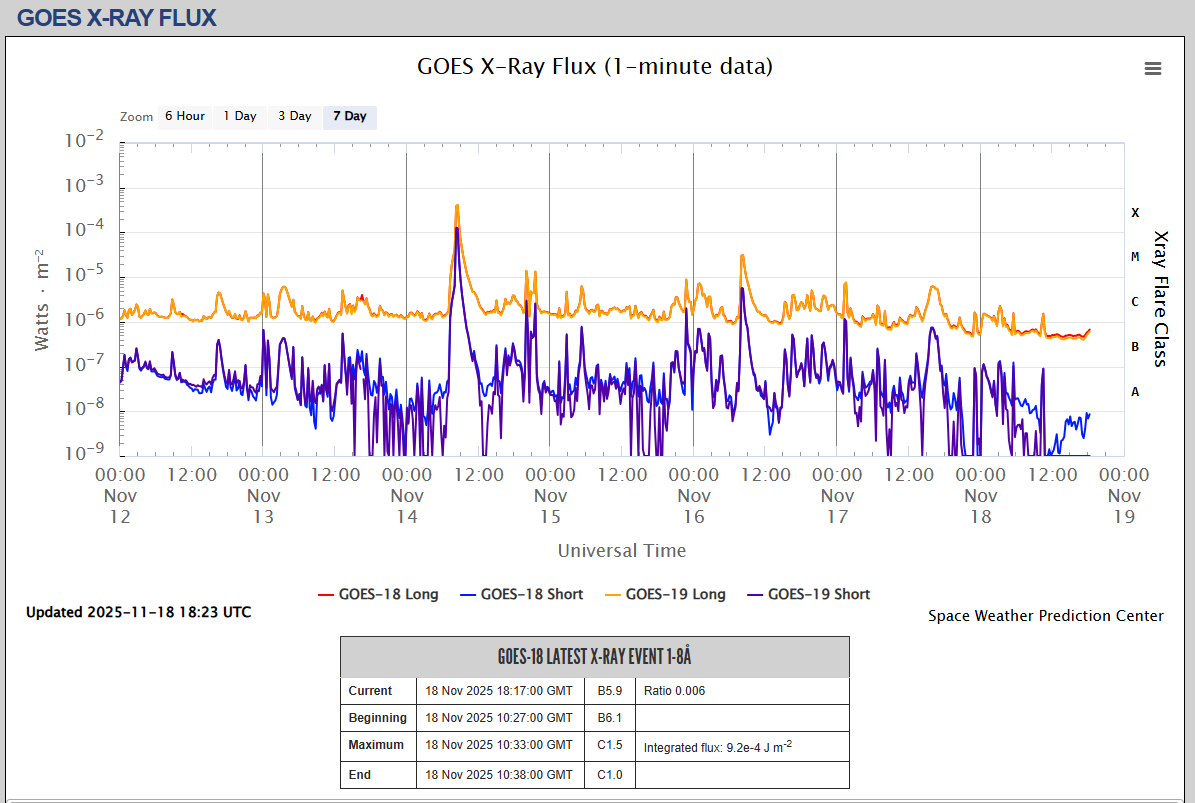Open the chart hamburger context menu

coord(1153,68)
